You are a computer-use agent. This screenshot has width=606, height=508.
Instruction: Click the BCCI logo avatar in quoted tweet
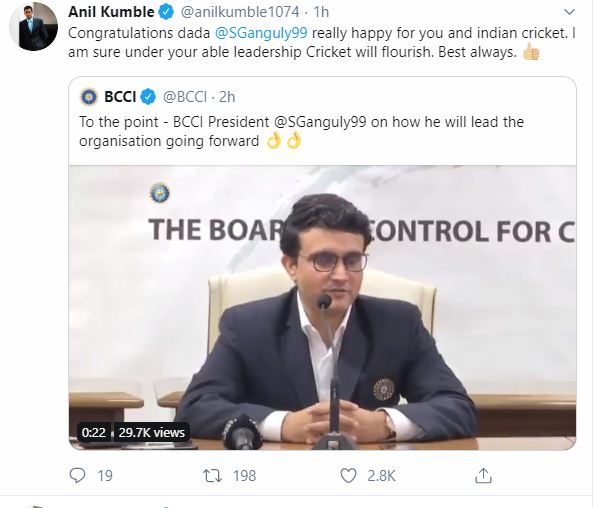(89, 97)
